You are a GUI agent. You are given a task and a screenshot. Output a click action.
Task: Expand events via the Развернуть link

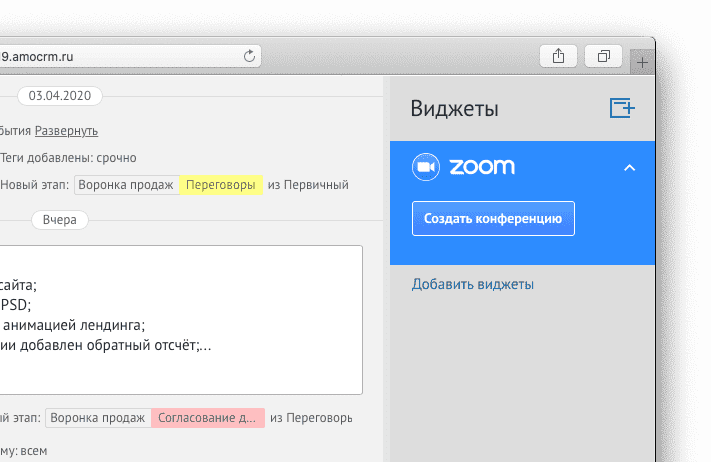[66, 131]
